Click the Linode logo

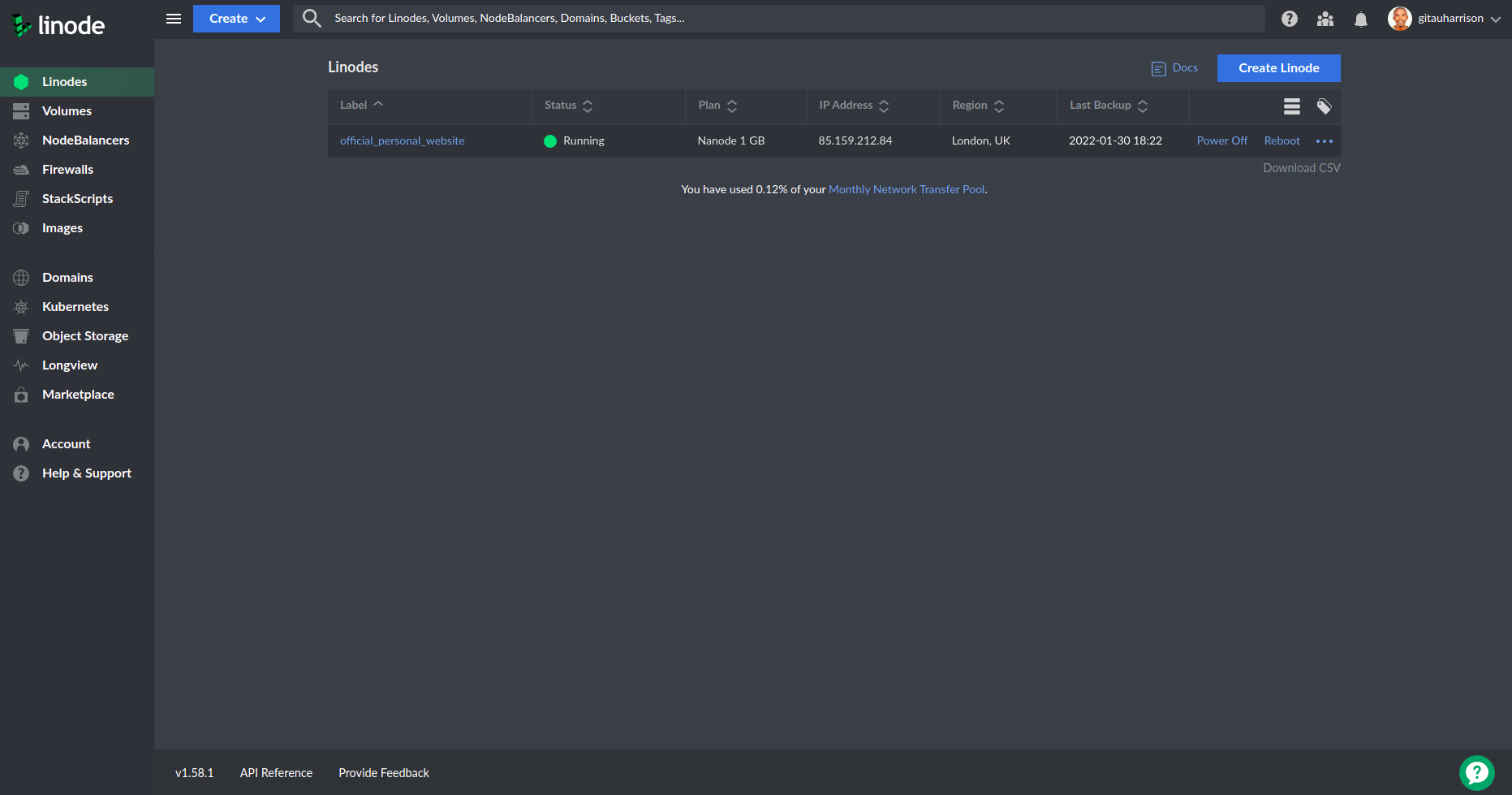(x=58, y=25)
